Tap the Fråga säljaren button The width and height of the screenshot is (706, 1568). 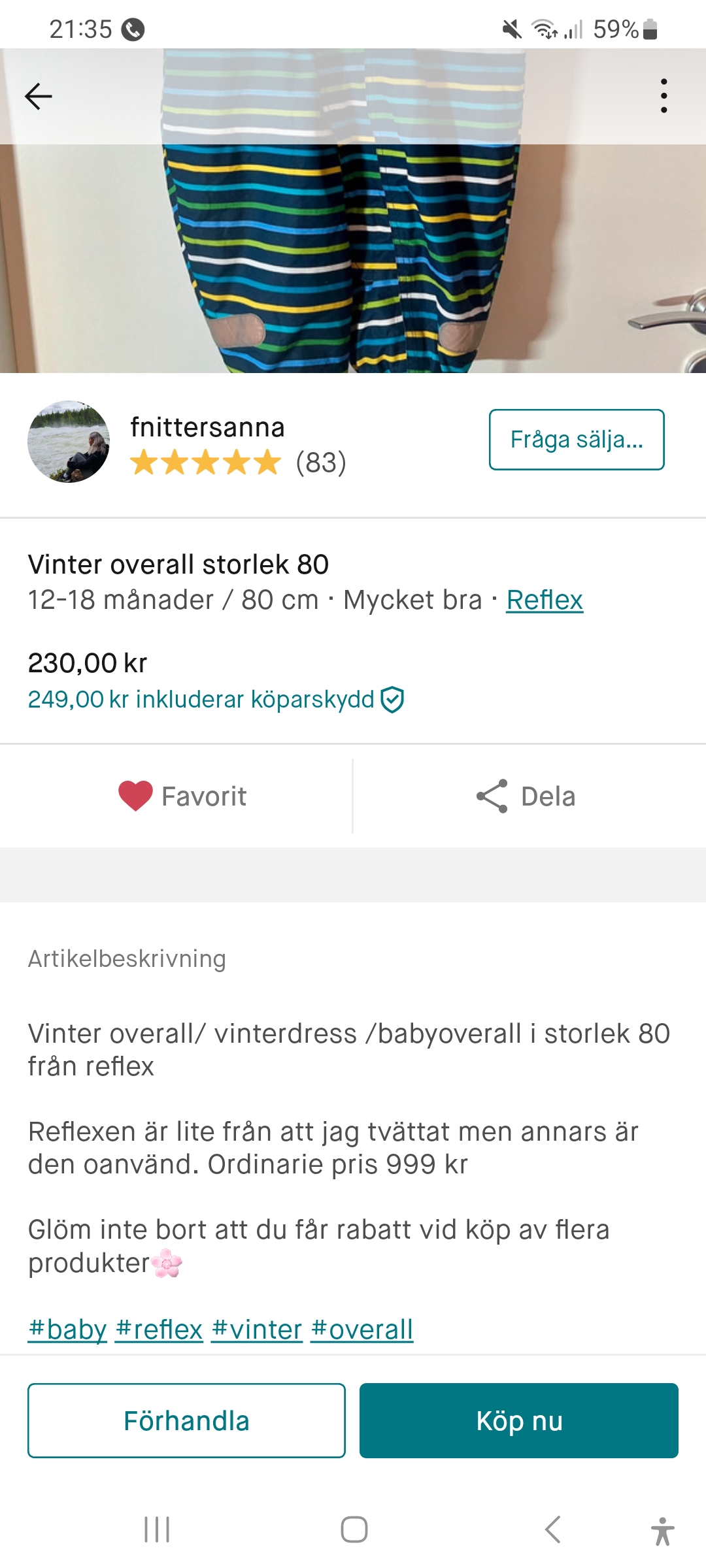pos(576,440)
